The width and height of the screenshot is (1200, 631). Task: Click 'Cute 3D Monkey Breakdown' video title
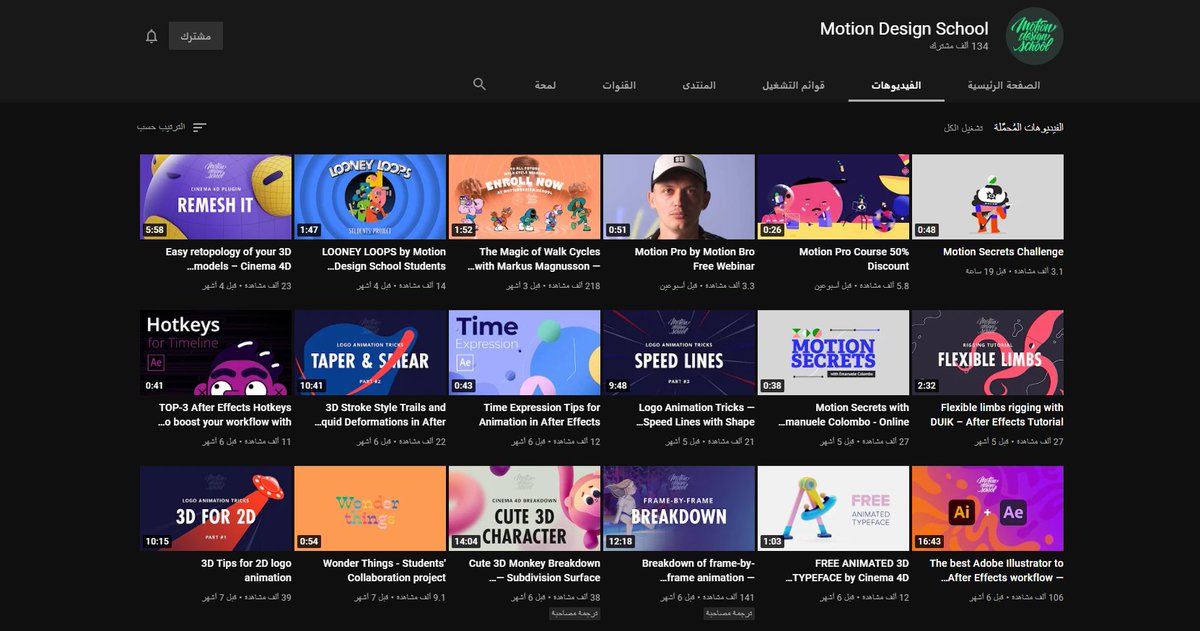(x=534, y=570)
